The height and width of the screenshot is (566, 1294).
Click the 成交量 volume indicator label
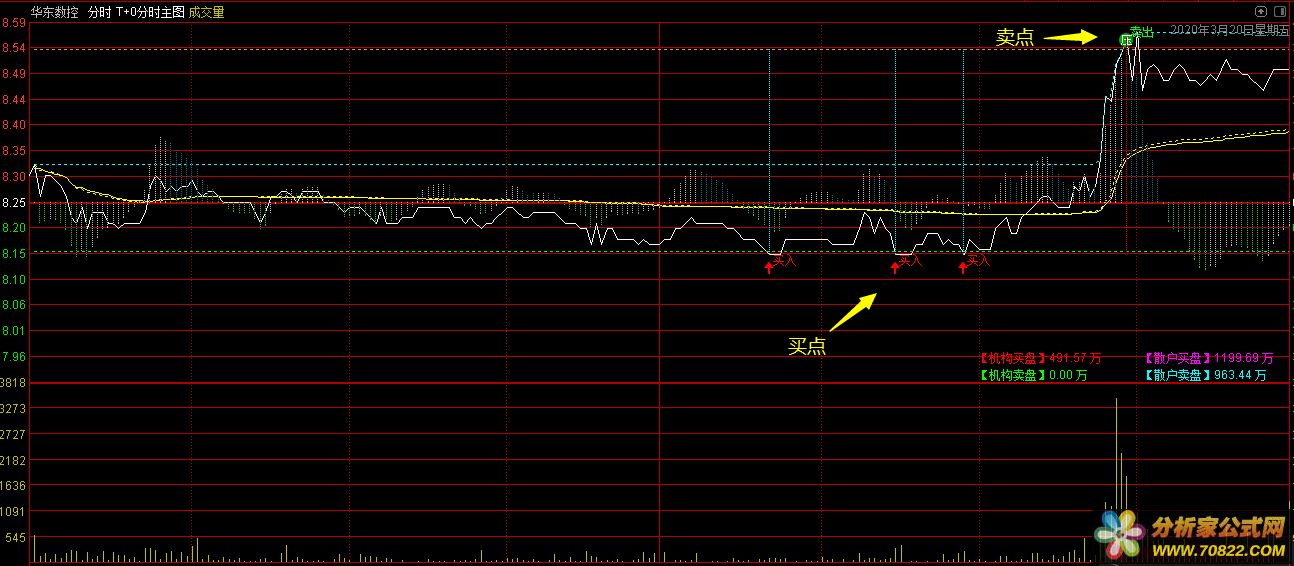(207, 13)
